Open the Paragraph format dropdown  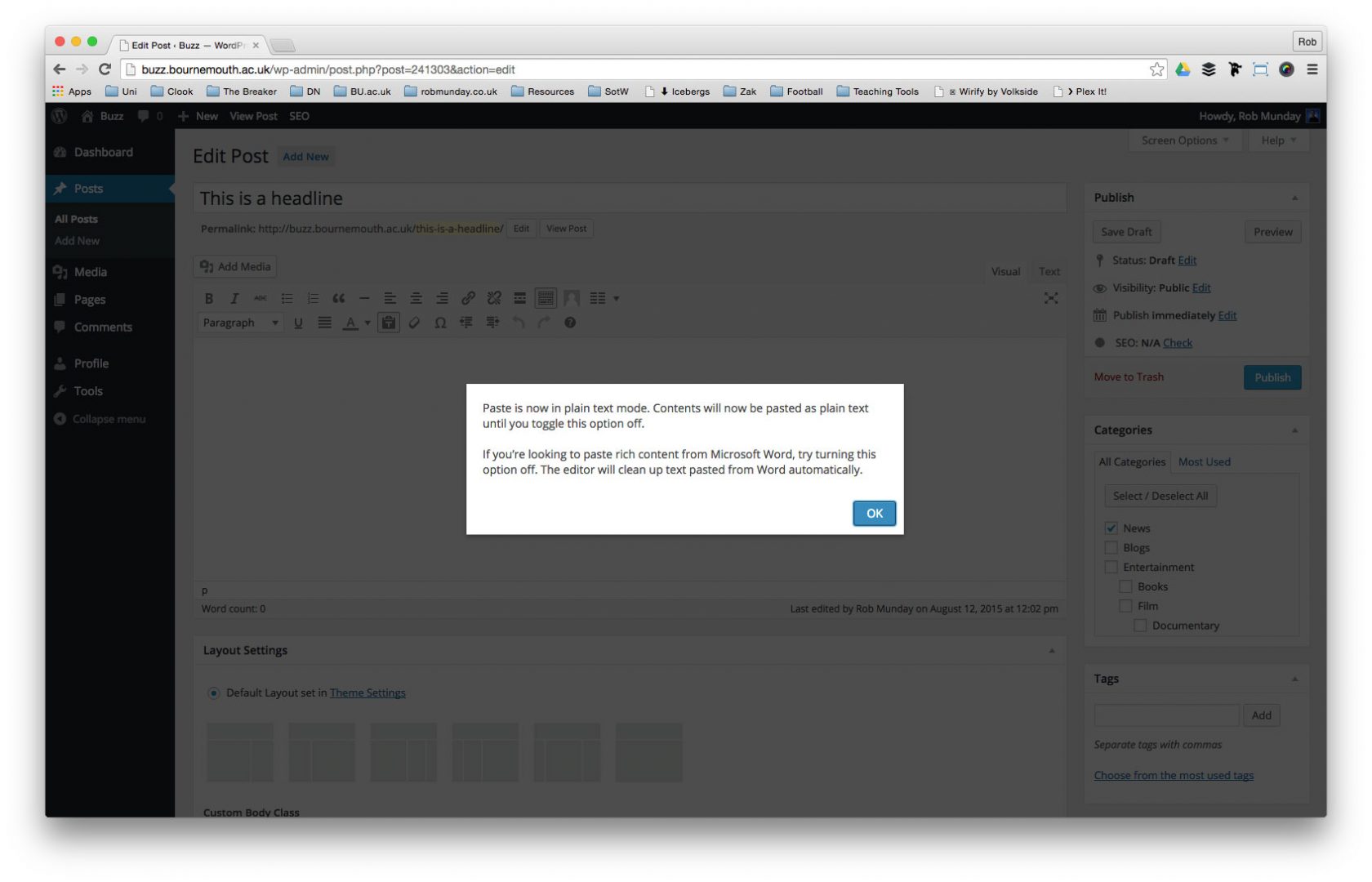240,323
